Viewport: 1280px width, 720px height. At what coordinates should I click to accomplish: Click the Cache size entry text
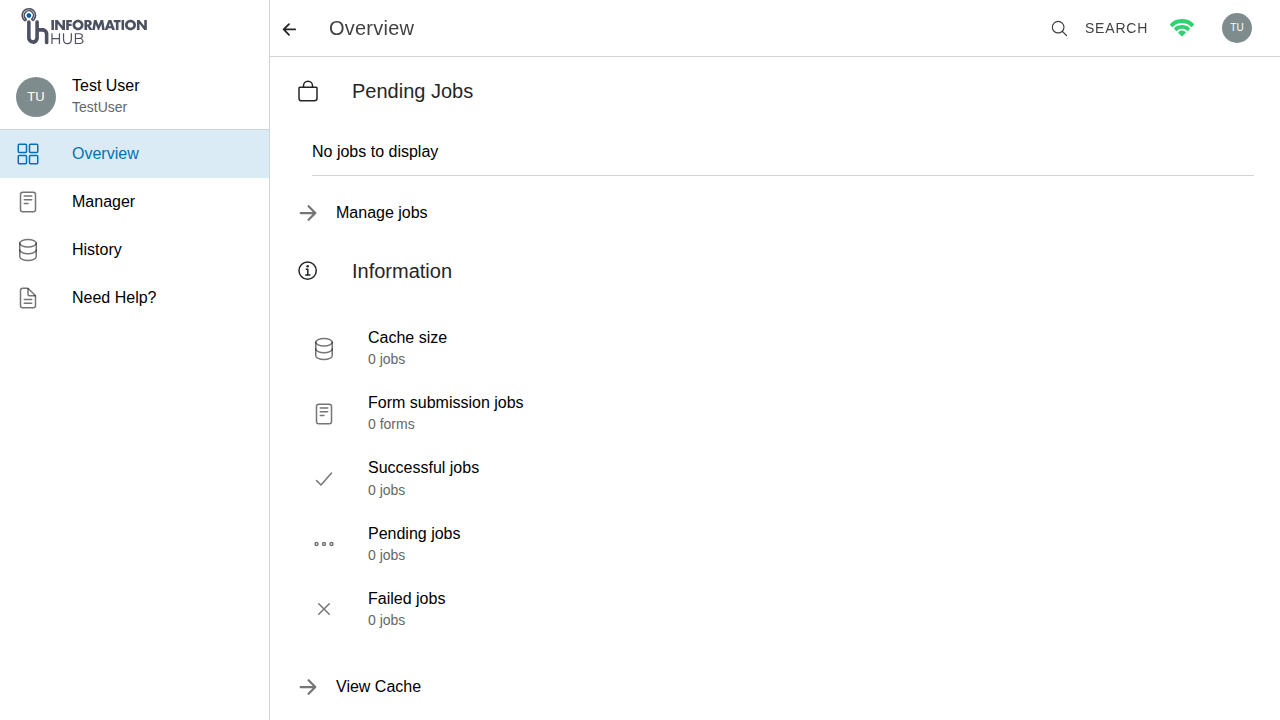click(x=407, y=338)
